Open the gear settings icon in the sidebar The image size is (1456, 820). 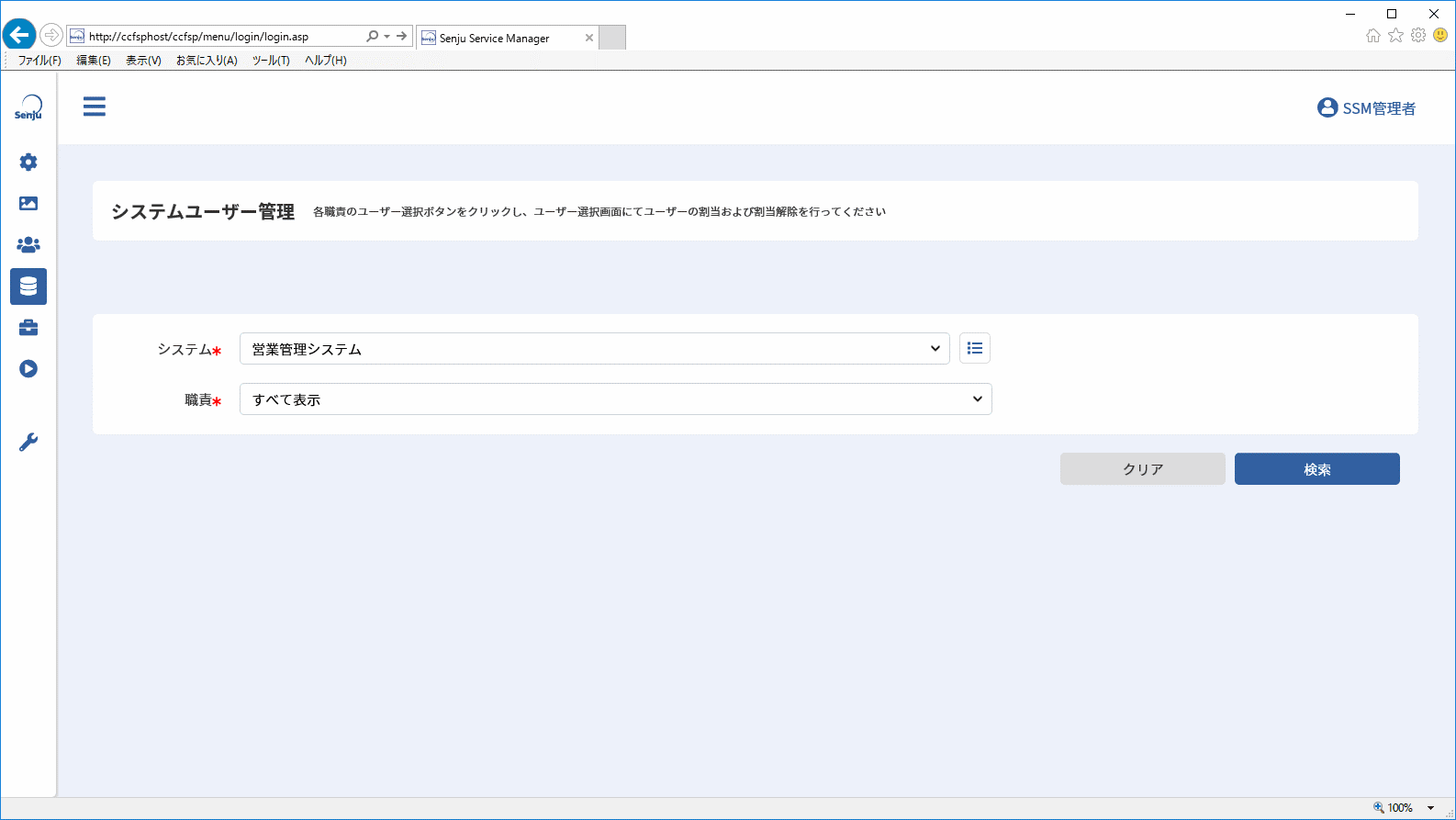point(28,163)
